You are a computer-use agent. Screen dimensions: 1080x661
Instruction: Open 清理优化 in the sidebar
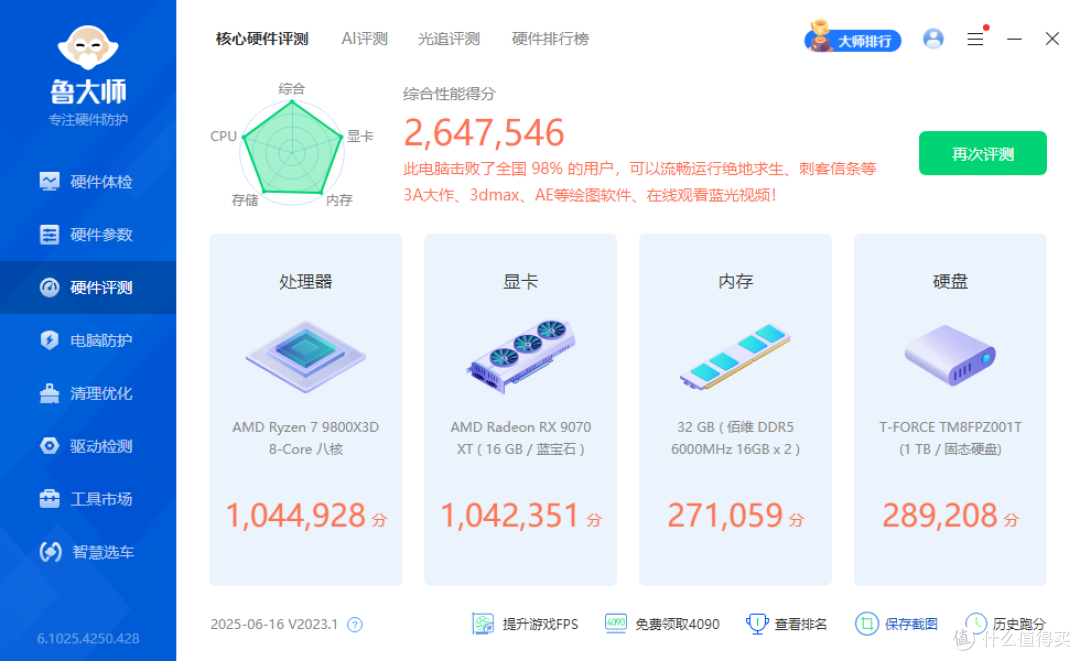(87, 394)
